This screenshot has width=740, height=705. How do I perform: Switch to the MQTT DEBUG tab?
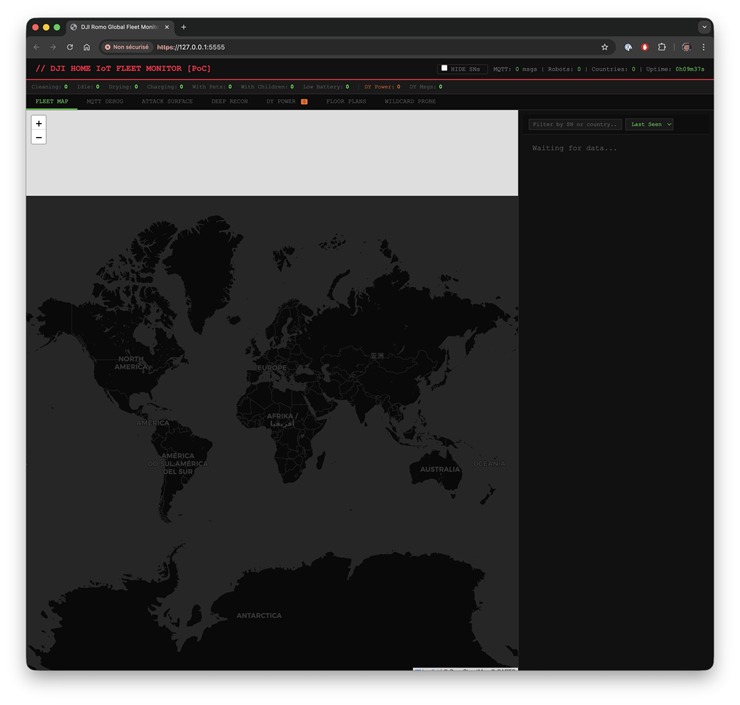[105, 102]
